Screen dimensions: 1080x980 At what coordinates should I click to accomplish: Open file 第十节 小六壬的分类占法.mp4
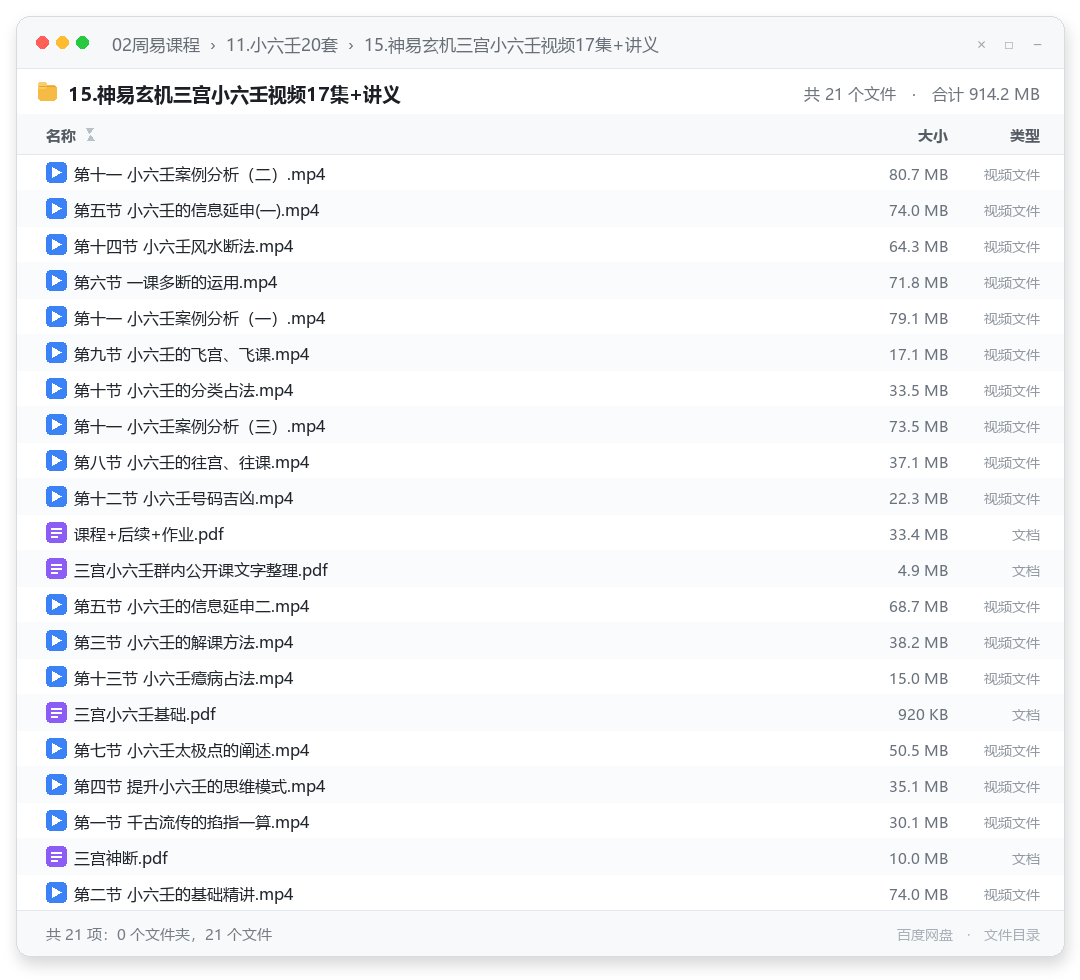(x=183, y=390)
